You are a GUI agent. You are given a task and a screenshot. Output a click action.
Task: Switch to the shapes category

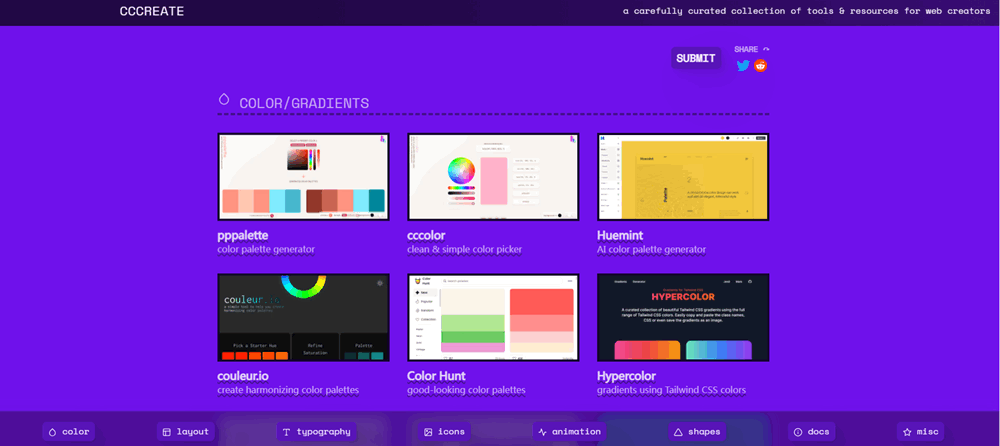tap(696, 432)
